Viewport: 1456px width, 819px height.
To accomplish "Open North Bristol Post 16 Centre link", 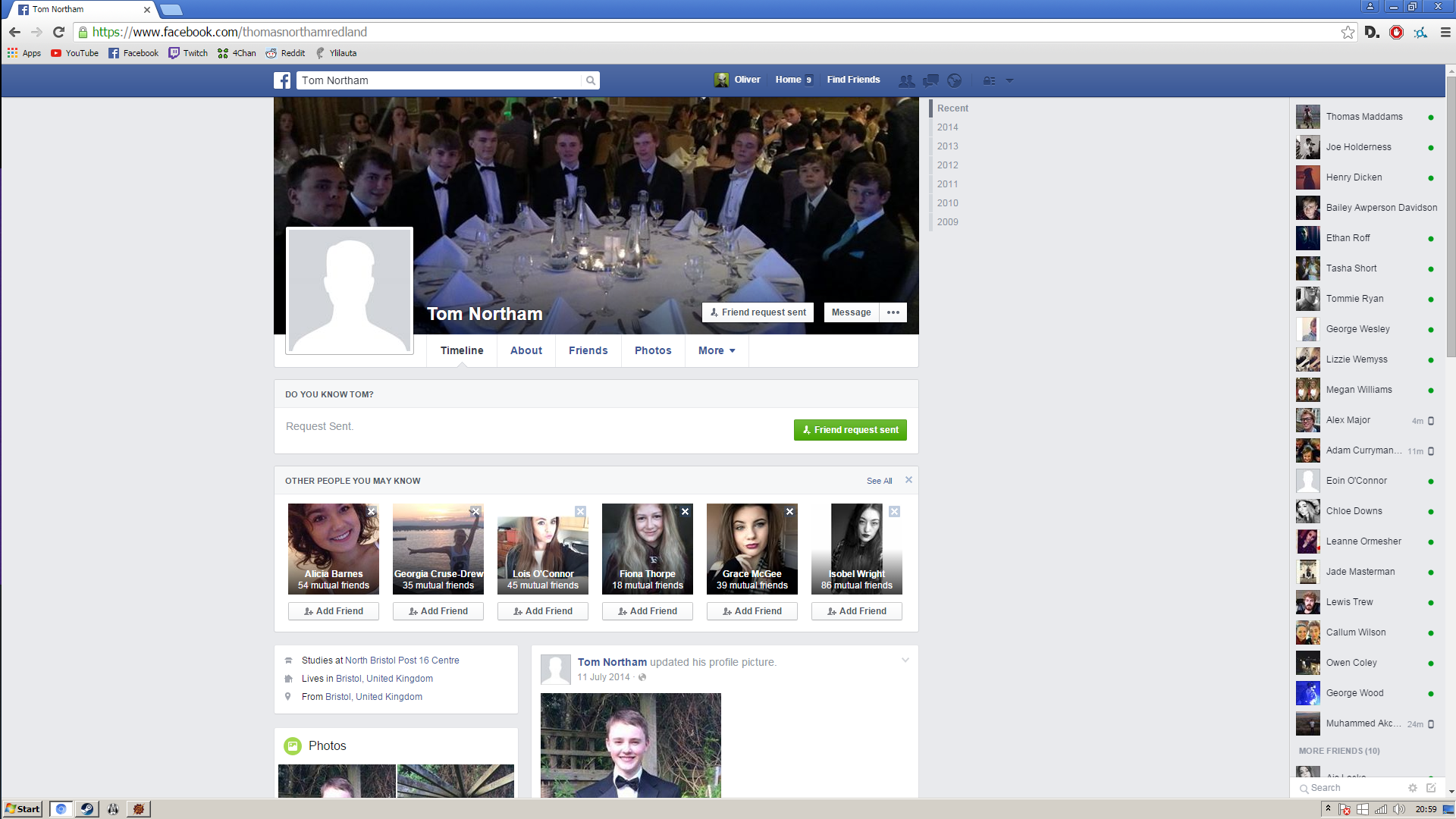I will tap(402, 661).
